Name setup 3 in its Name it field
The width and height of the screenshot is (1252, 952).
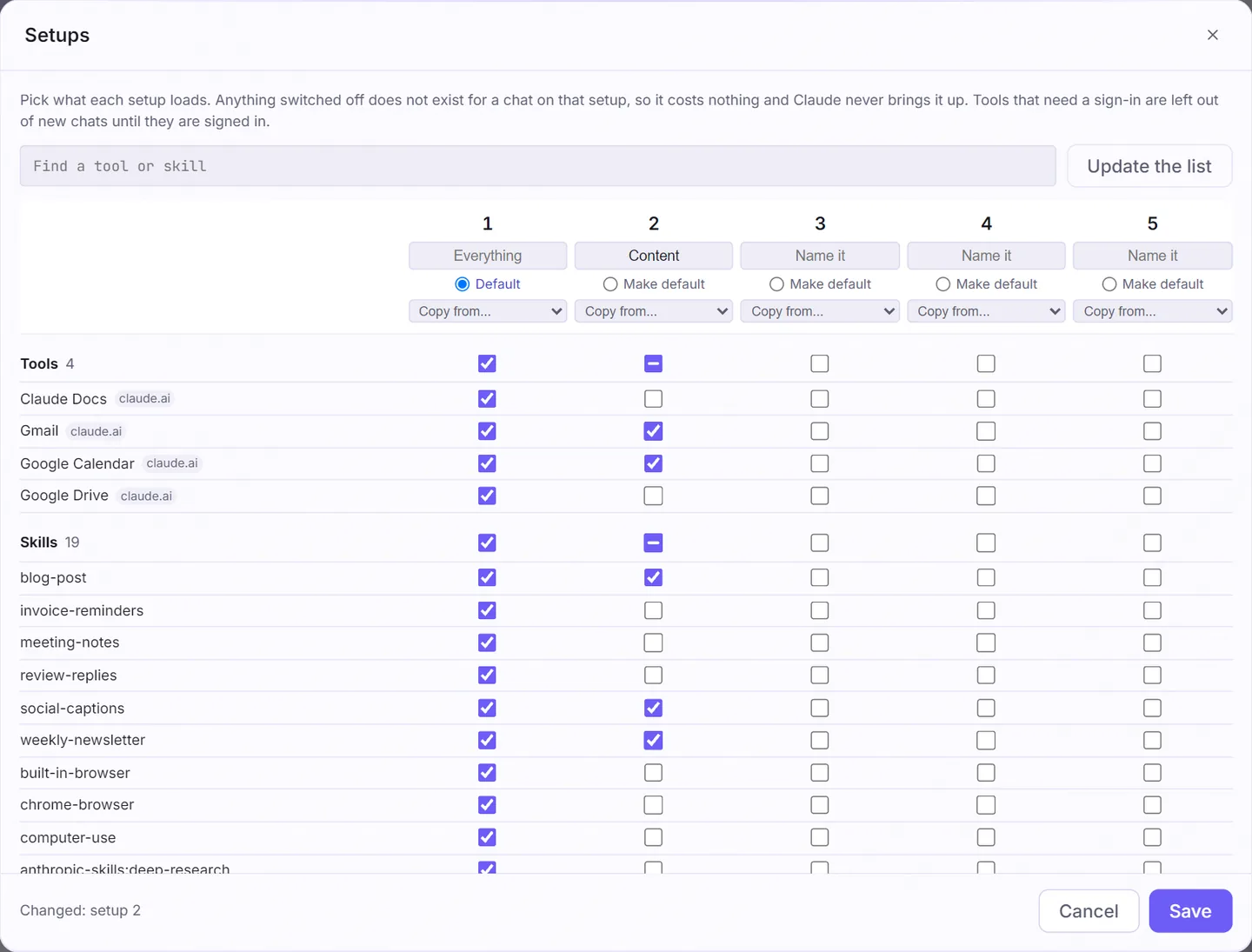pyautogui.click(x=820, y=256)
